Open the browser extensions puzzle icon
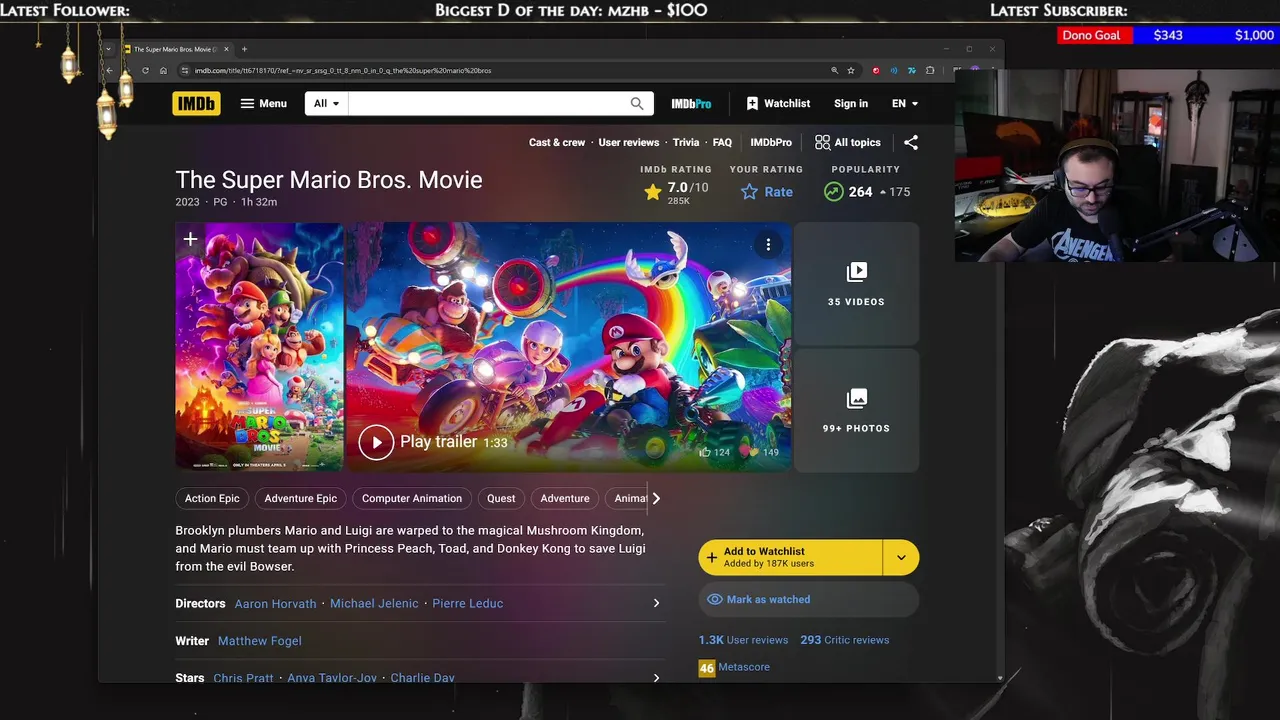Viewport: 1280px width, 720px height. coord(929,70)
